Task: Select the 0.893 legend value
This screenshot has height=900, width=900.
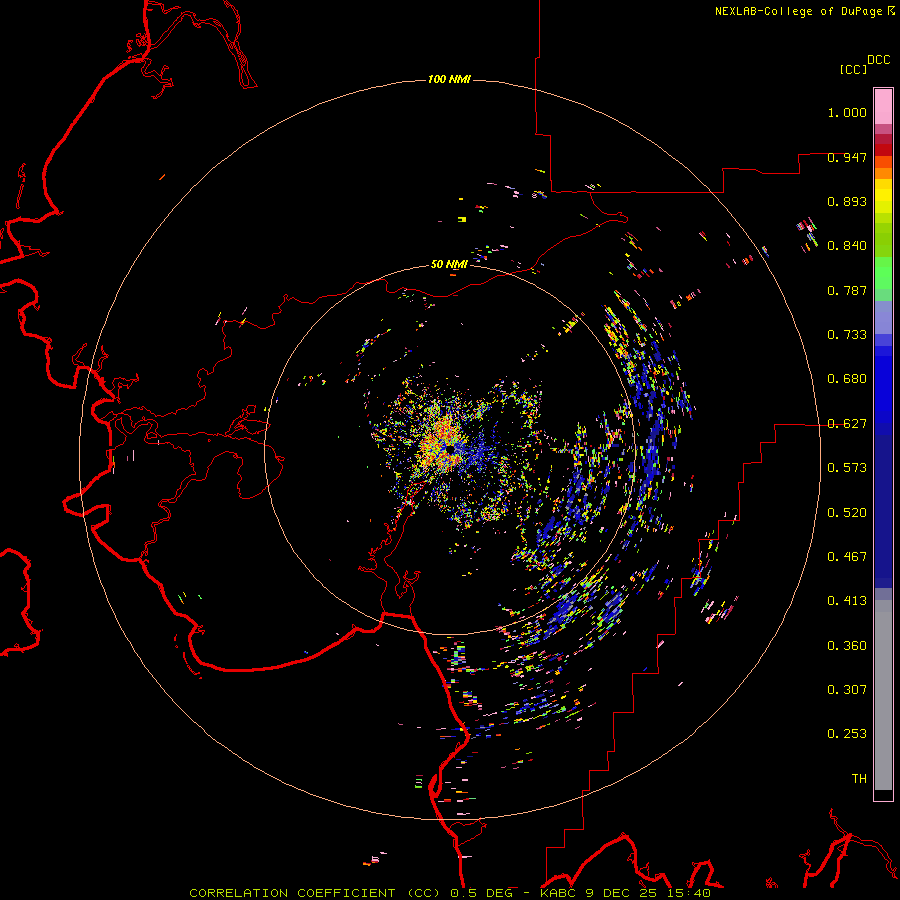Action: pos(847,201)
